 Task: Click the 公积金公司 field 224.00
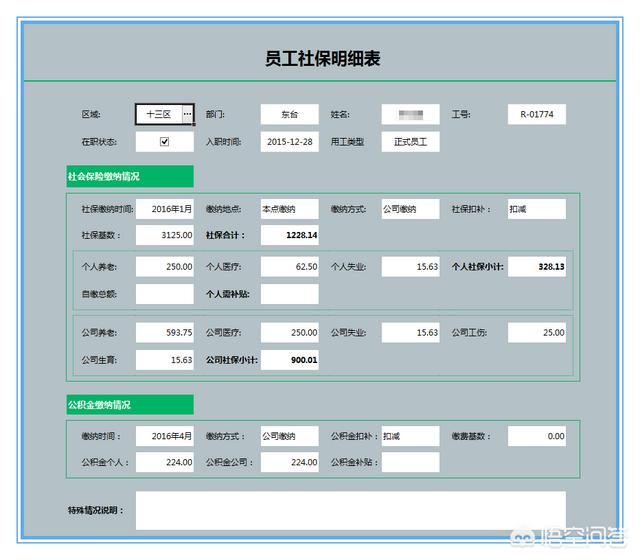coord(290,462)
